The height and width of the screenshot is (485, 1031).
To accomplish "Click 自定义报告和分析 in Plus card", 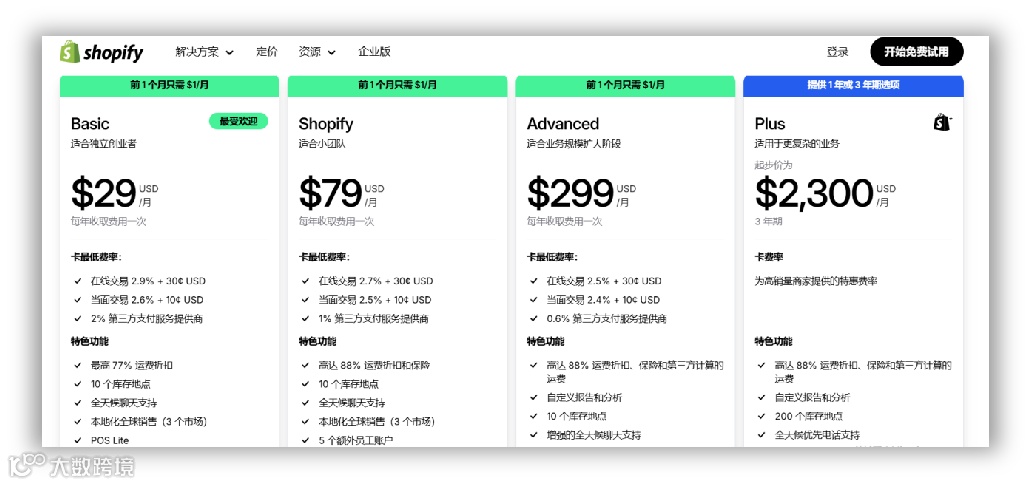I will tap(813, 398).
